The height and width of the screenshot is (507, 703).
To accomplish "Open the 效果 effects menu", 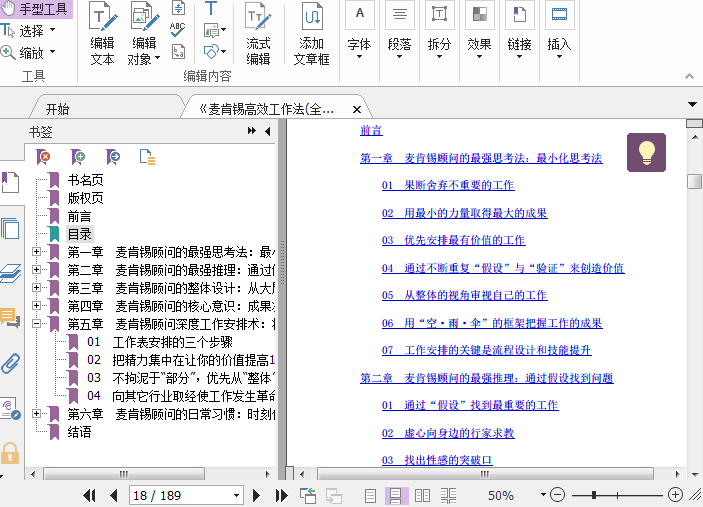I will click(479, 31).
